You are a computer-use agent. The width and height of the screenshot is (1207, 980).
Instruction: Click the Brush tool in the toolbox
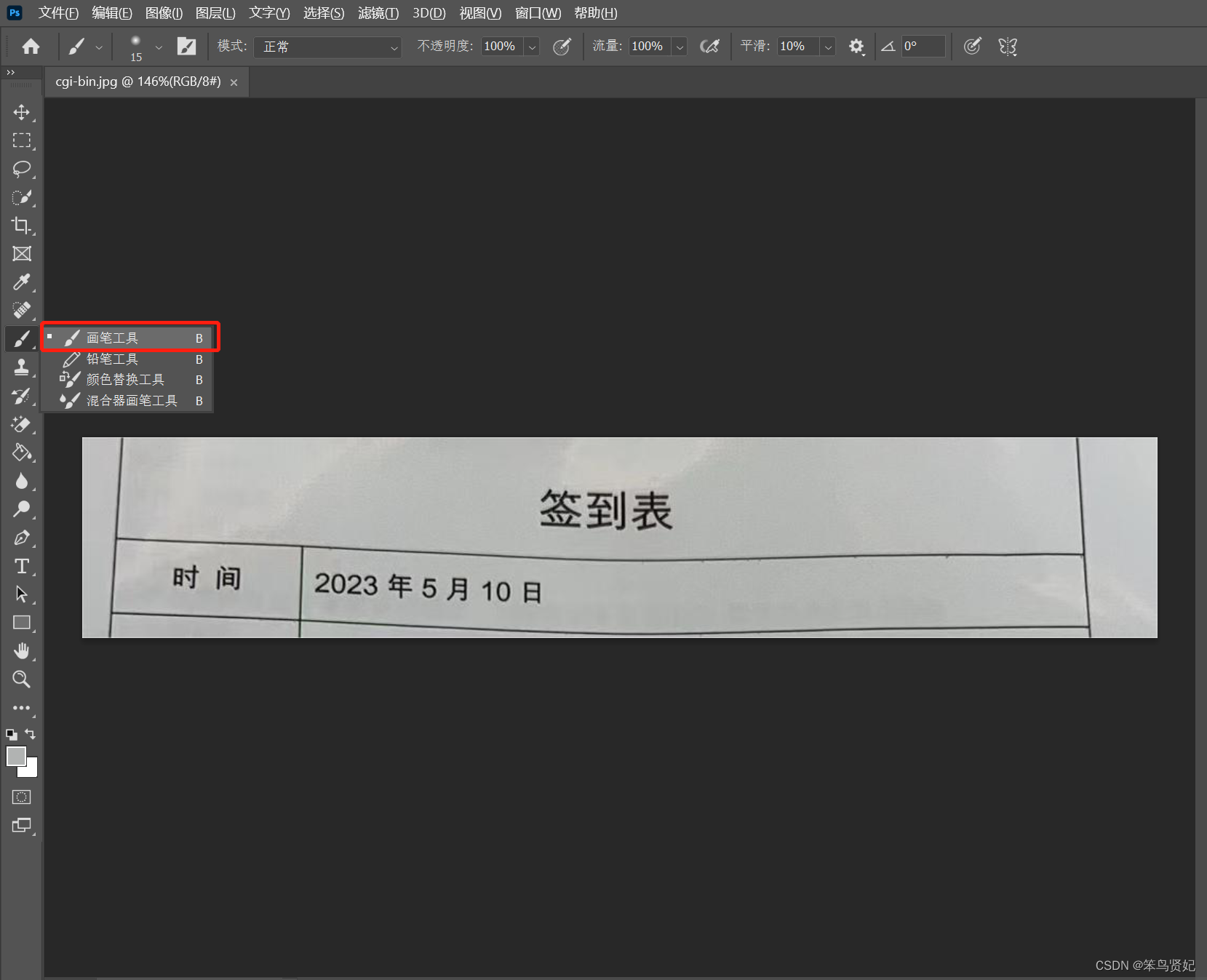(22, 339)
